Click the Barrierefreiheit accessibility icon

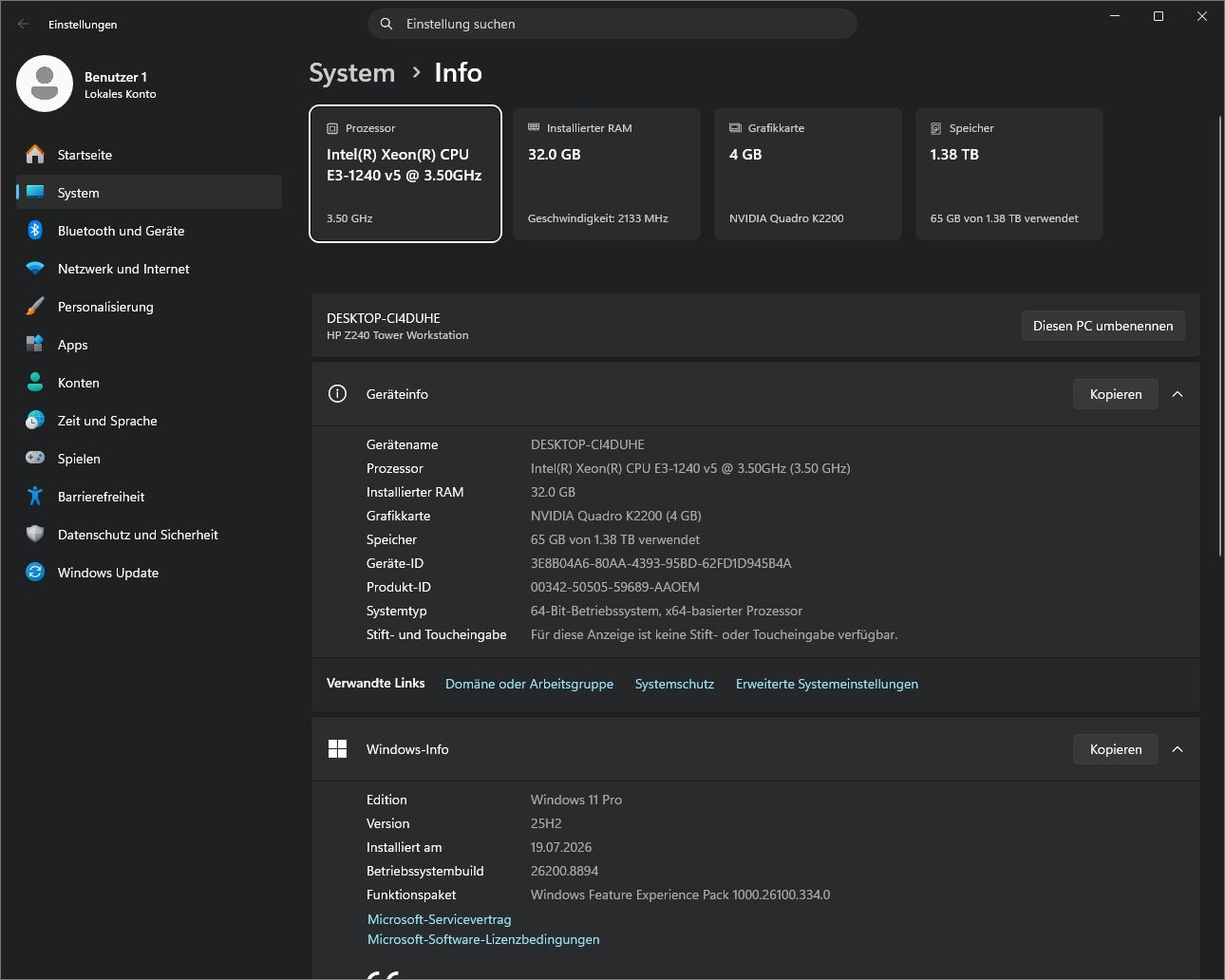tap(35, 496)
